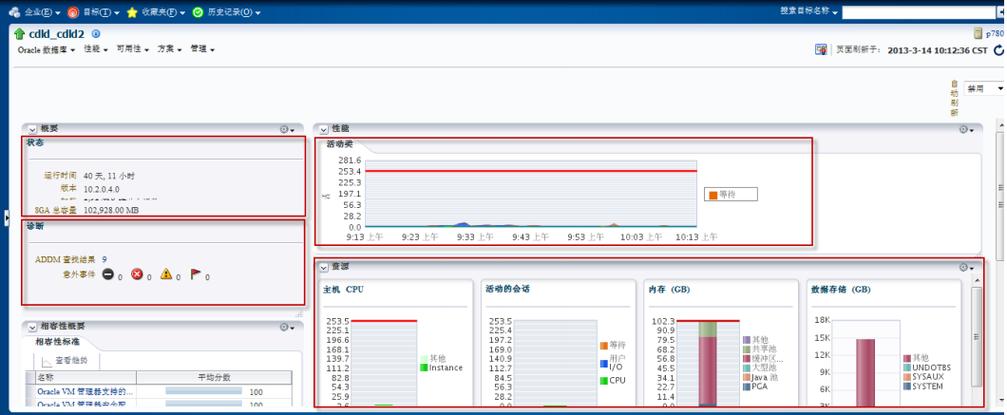
Task: Sort by the 平均分数 column header
Action: (214, 377)
